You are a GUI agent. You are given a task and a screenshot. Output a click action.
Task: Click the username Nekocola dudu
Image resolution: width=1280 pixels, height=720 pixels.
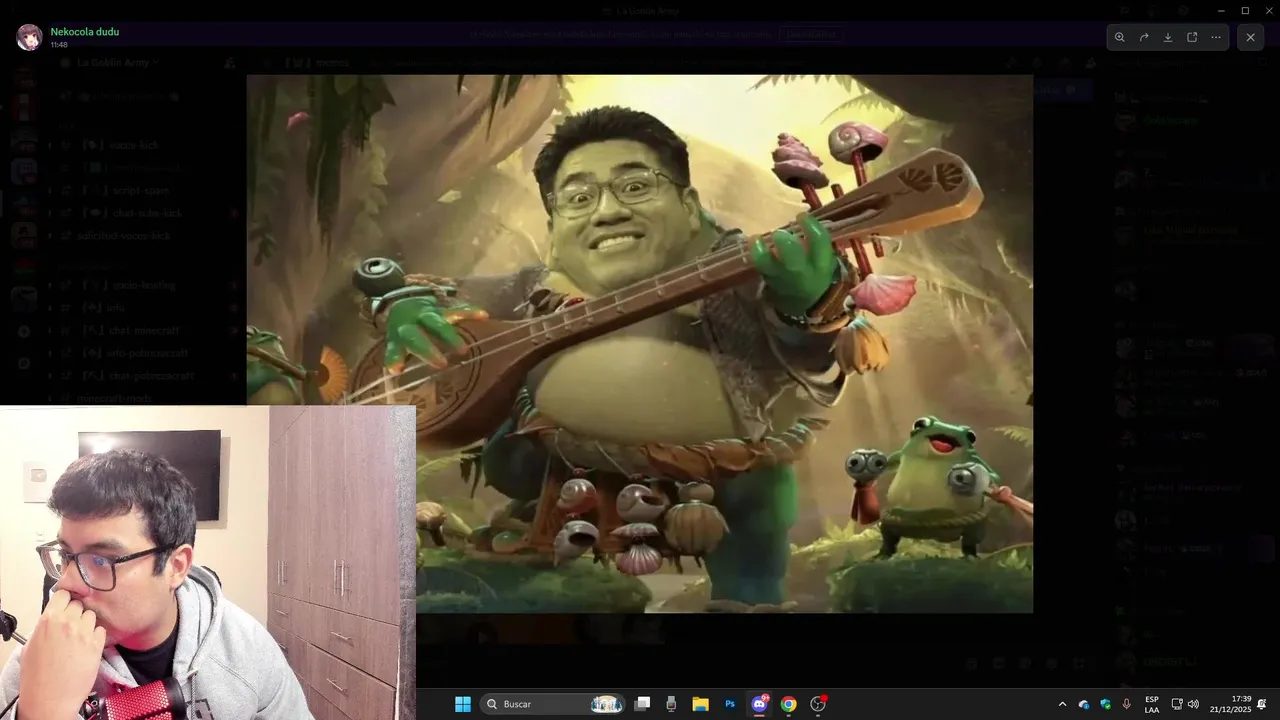point(85,32)
